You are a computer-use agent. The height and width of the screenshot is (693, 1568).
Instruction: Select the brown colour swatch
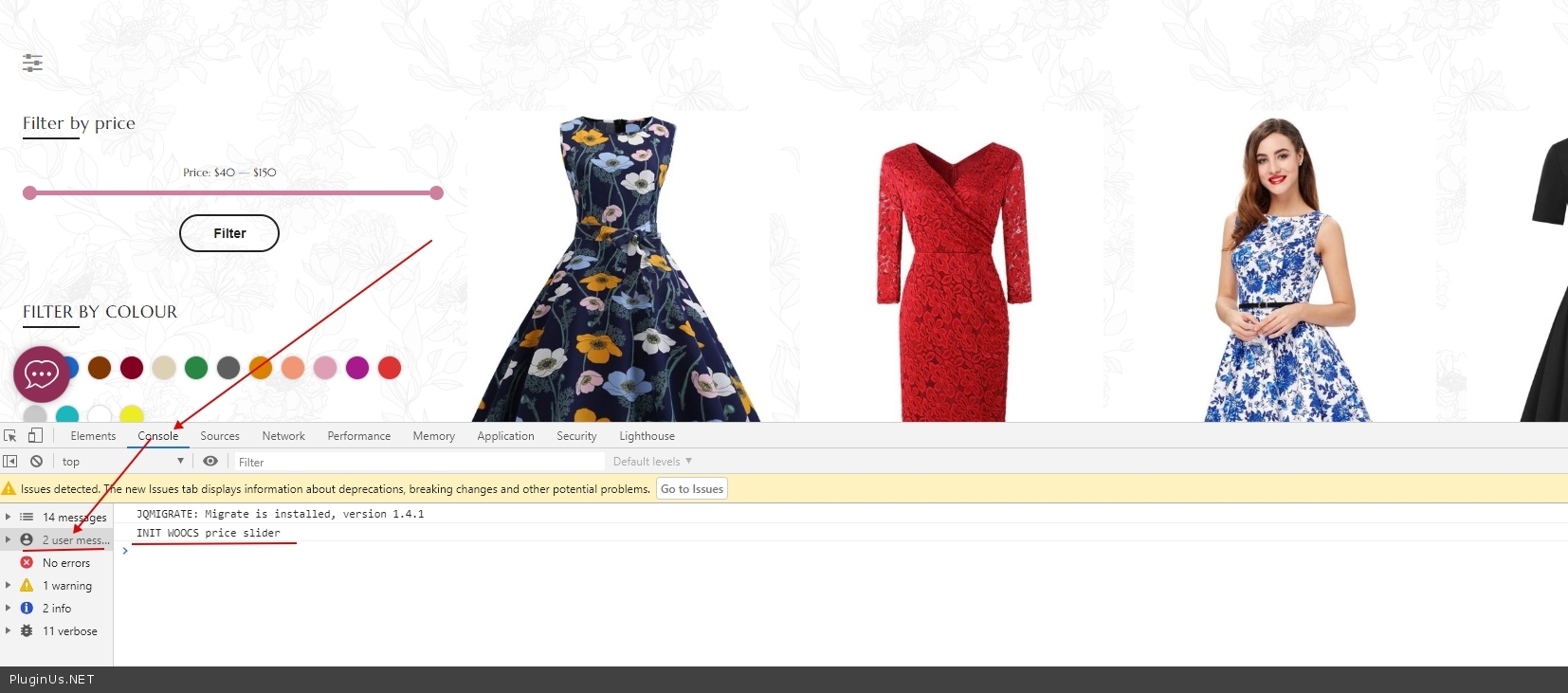[x=100, y=368]
